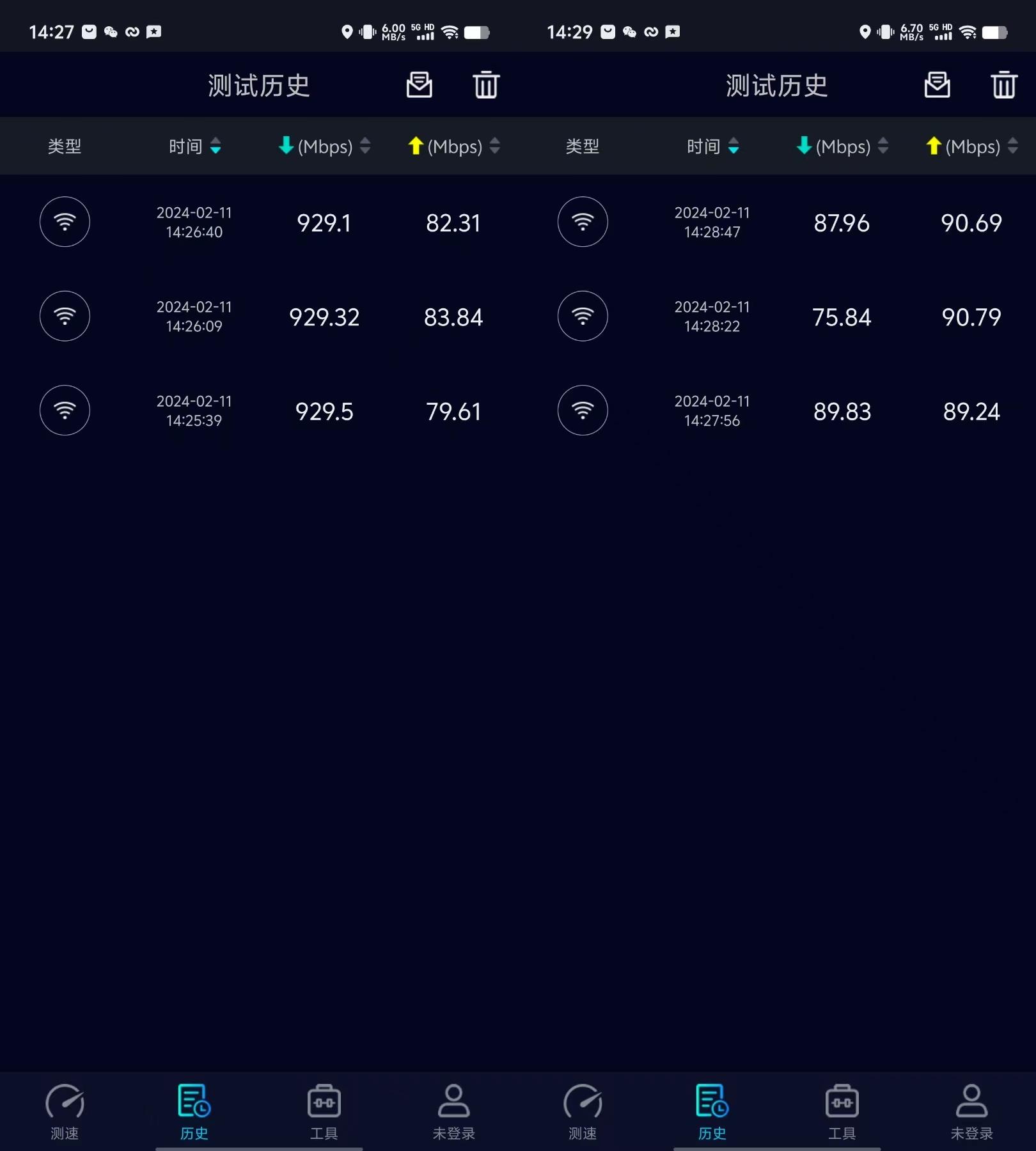Select the 87.96 download value
The height and width of the screenshot is (1151, 1036).
842,223
